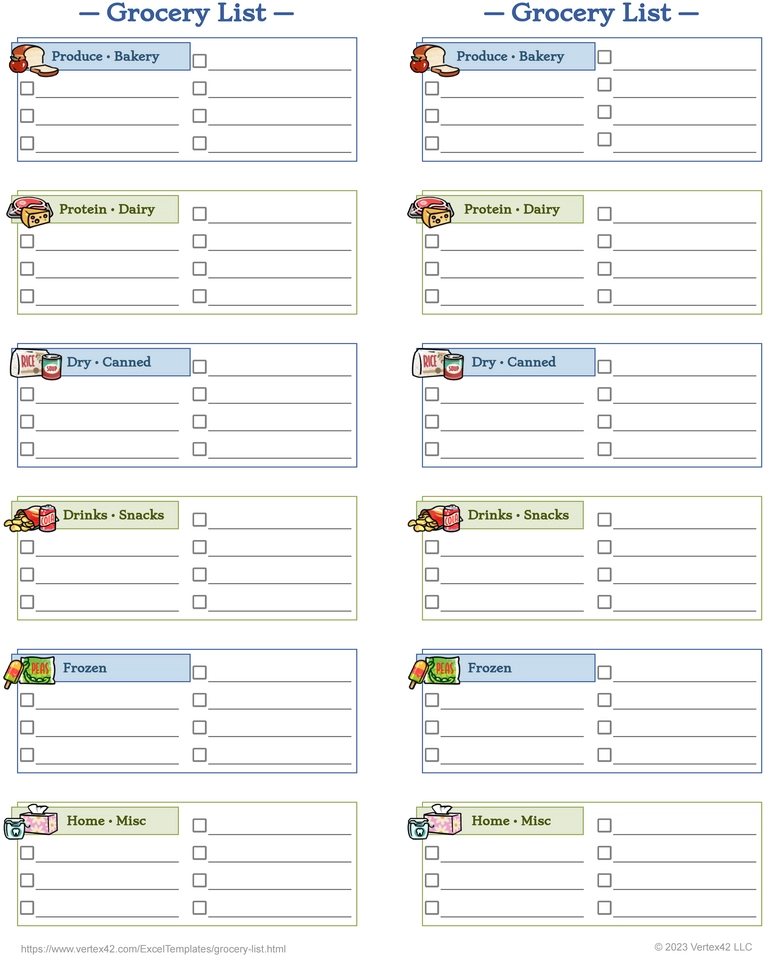Click the chips and cola icon in left list

(30, 518)
